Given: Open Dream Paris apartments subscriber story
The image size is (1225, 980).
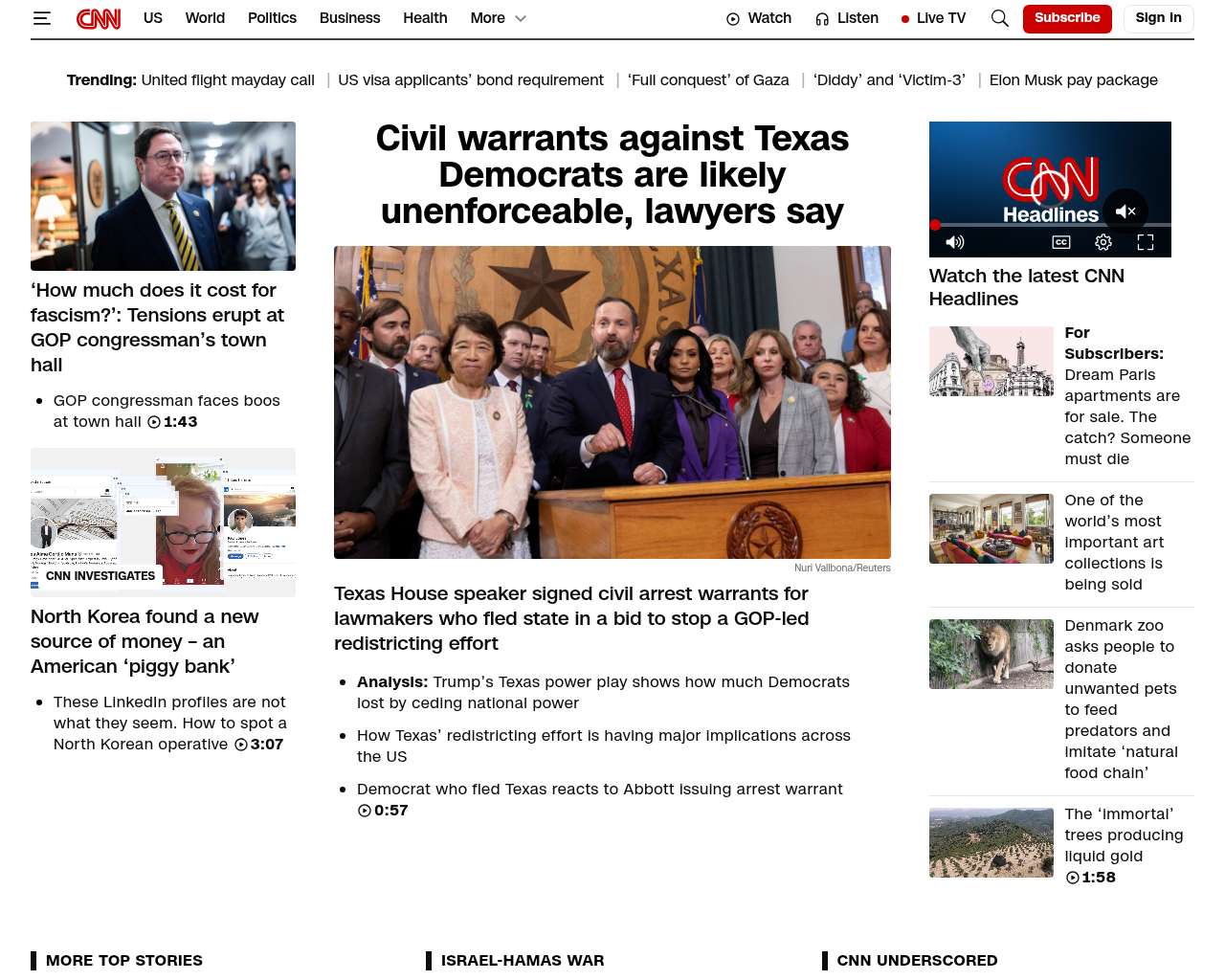Looking at the screenshot, I should pos(1127,395).
